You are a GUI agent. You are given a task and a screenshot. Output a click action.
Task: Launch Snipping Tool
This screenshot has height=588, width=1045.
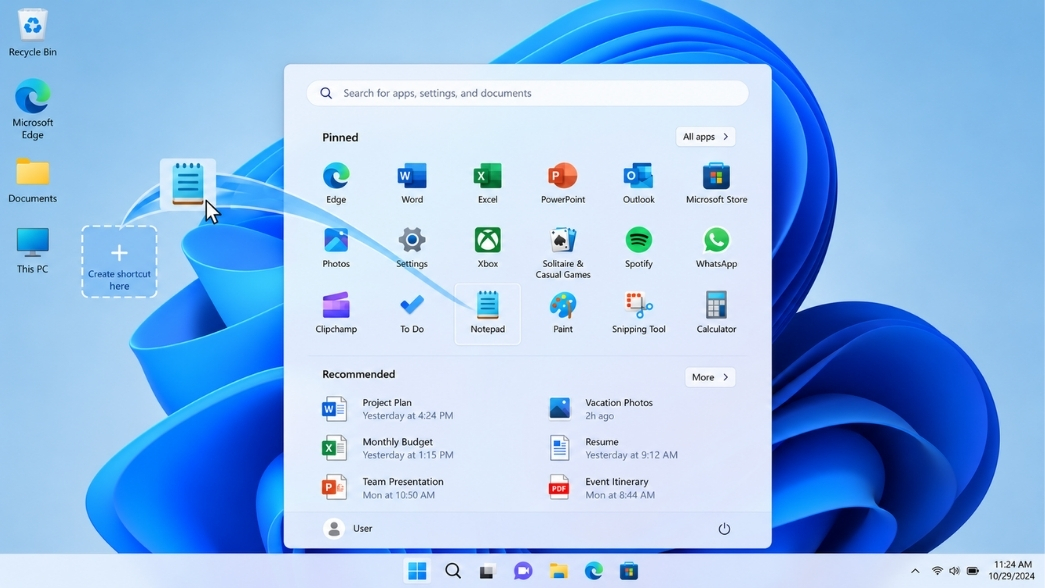638,313
